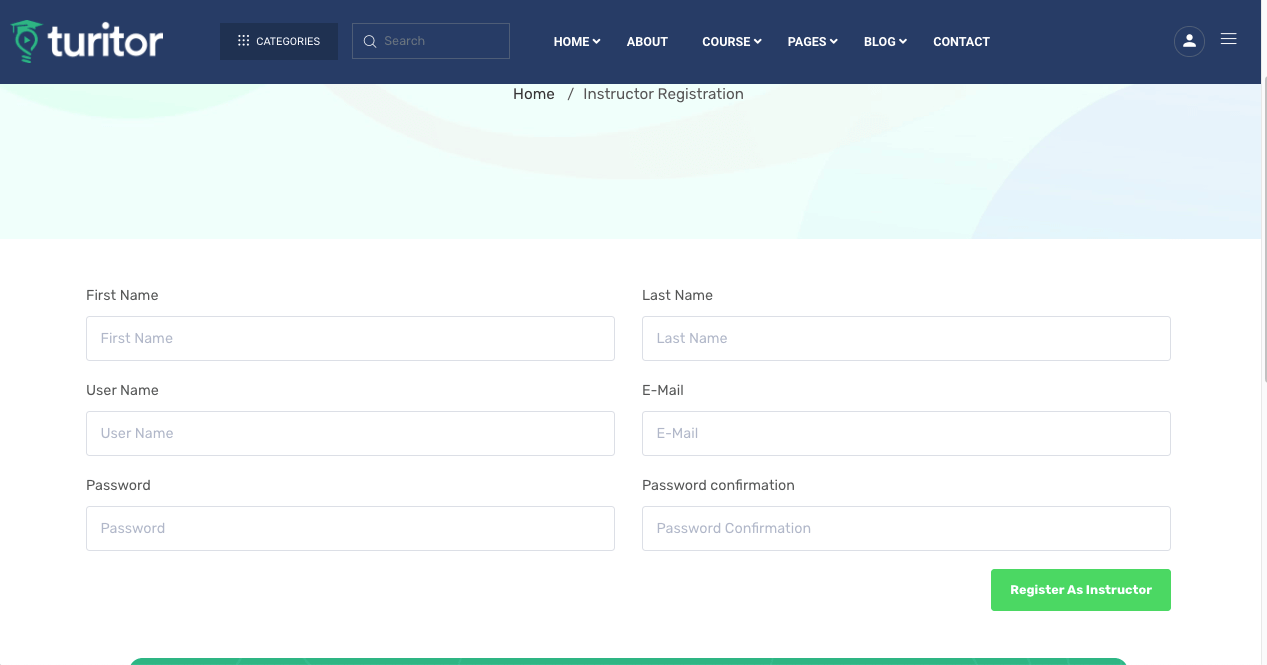1267x665 pixels.
Task: Focus the Password Confirmation field
Action: (x=906, y=528)
